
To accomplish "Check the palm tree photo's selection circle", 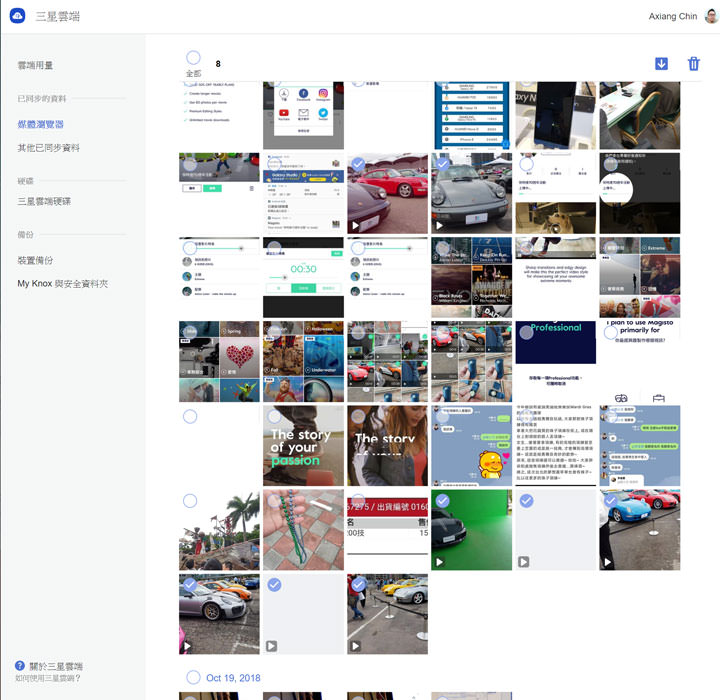I will click(190, 501).
